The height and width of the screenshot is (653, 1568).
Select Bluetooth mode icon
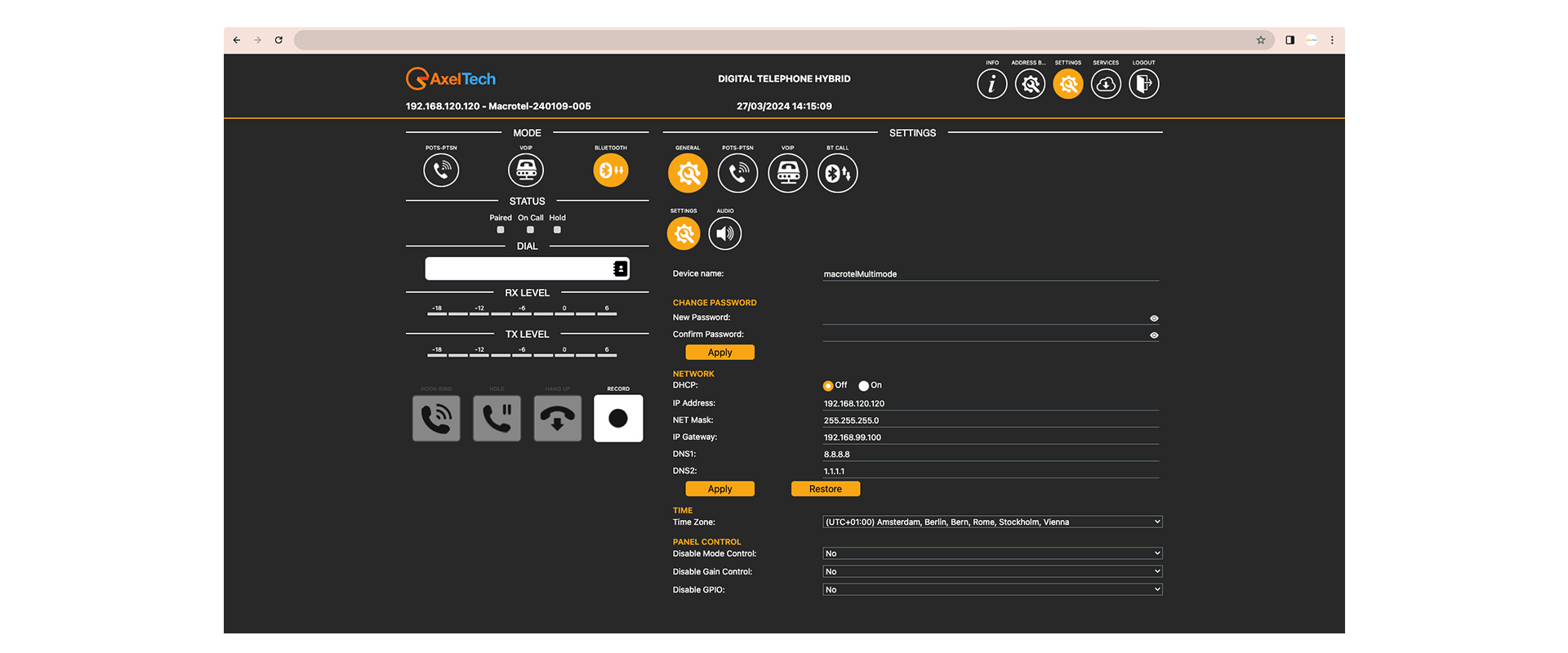pyautogui.click(x=610, y=171)
